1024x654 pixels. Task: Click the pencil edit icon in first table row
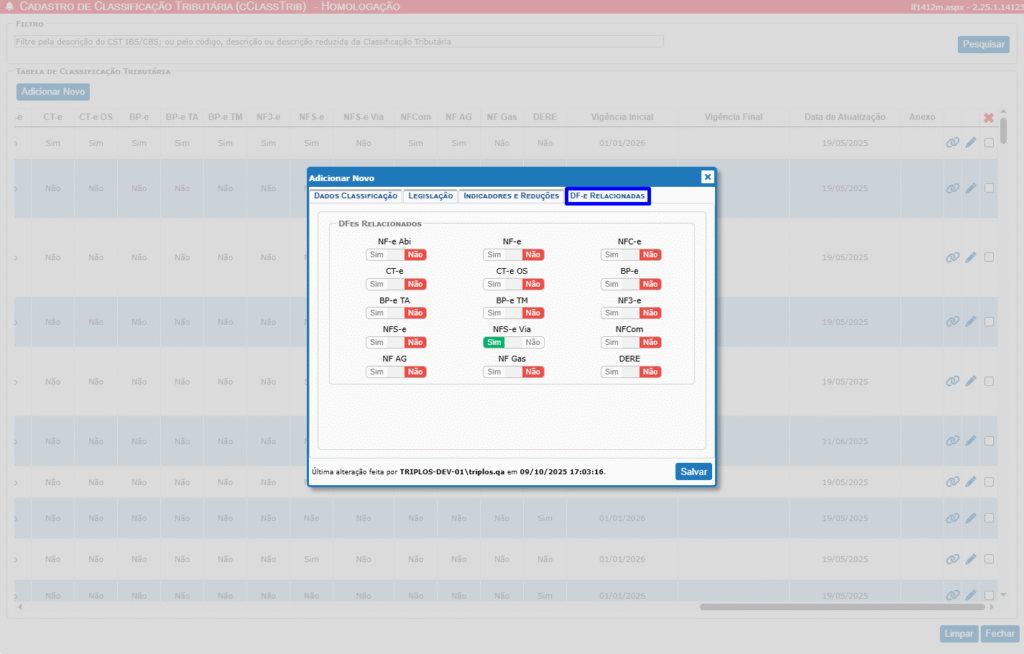click(970, 143)
